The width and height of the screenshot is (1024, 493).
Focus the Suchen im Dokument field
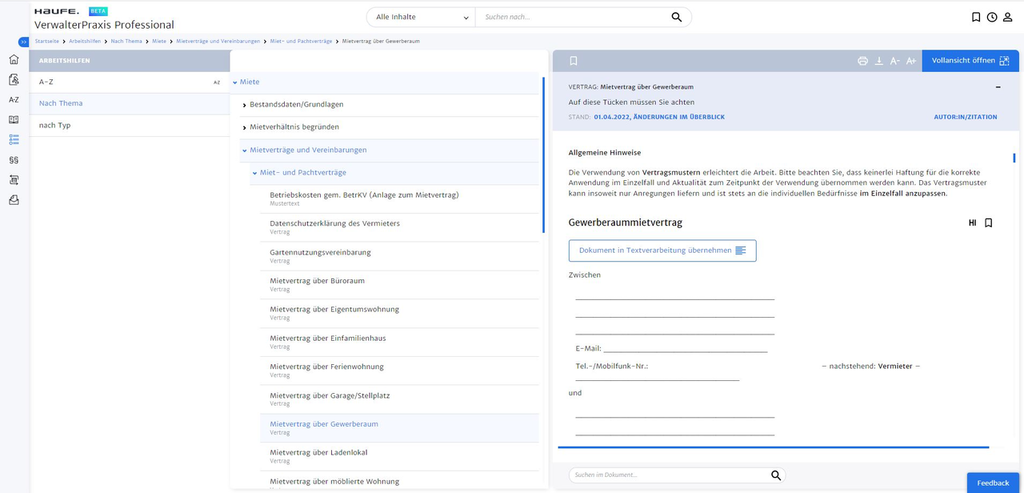click(x=669, y=475)
